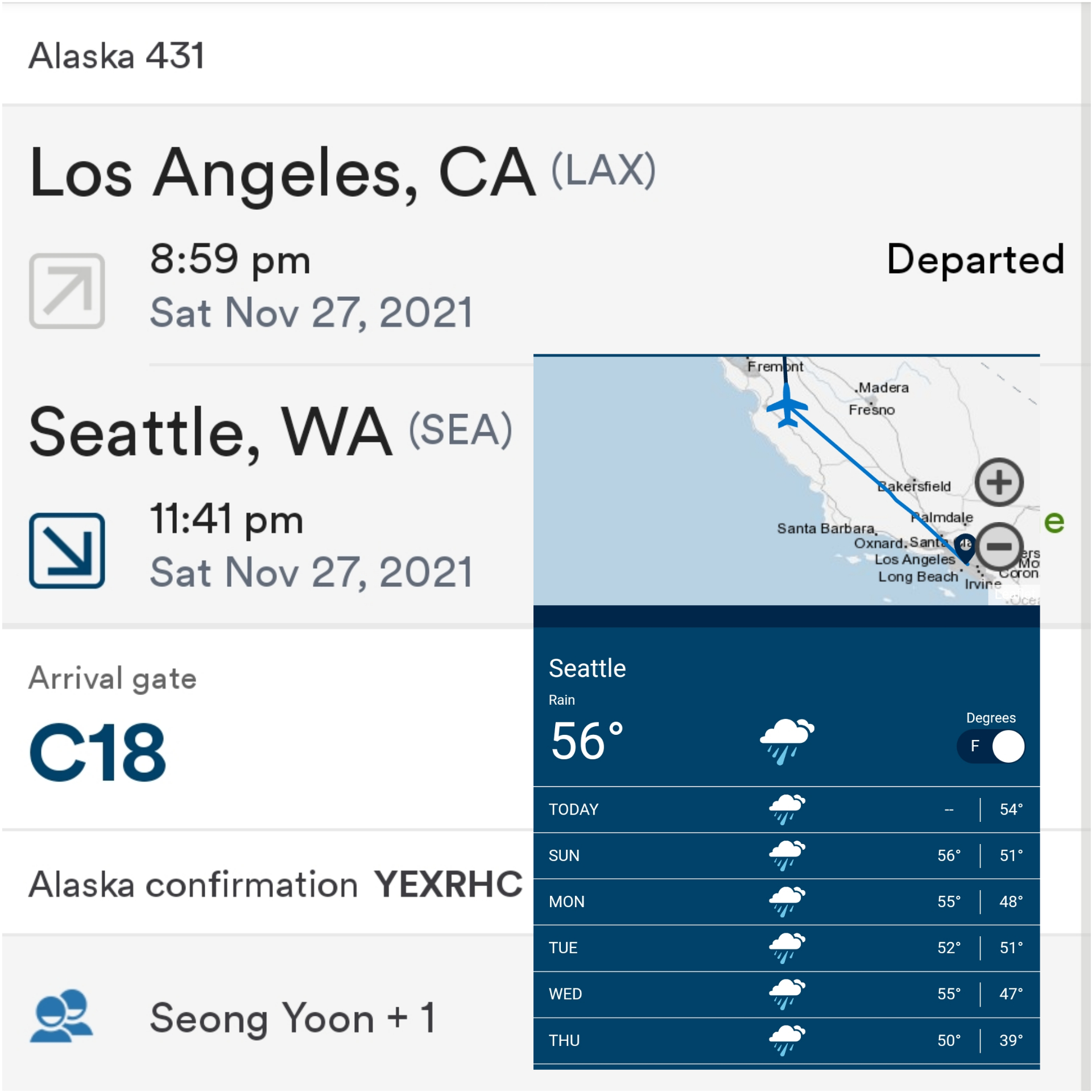Select the TODAY forecast row

(786, 809)
